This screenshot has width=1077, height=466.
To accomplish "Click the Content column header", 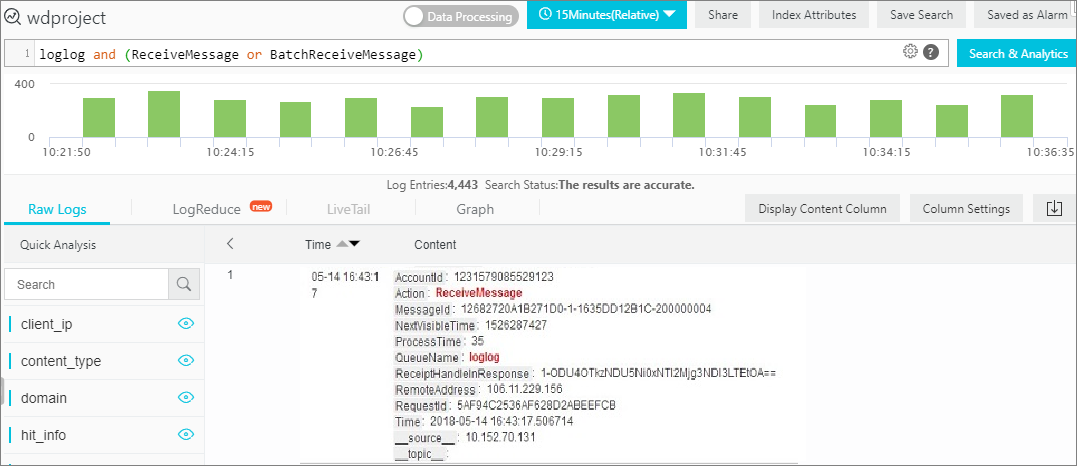I will [x=435, y=244].
